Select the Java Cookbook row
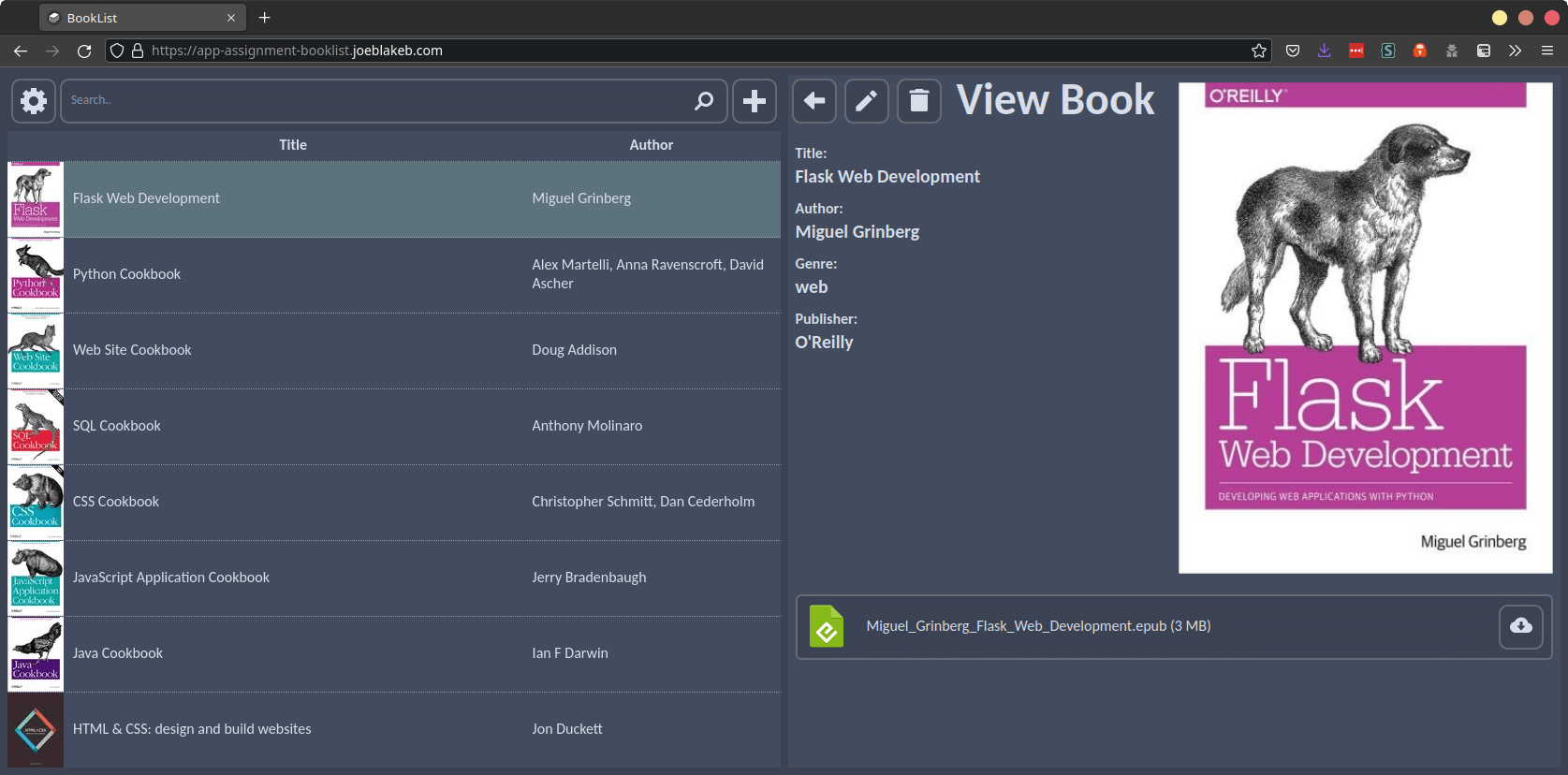 pos(394,653)
